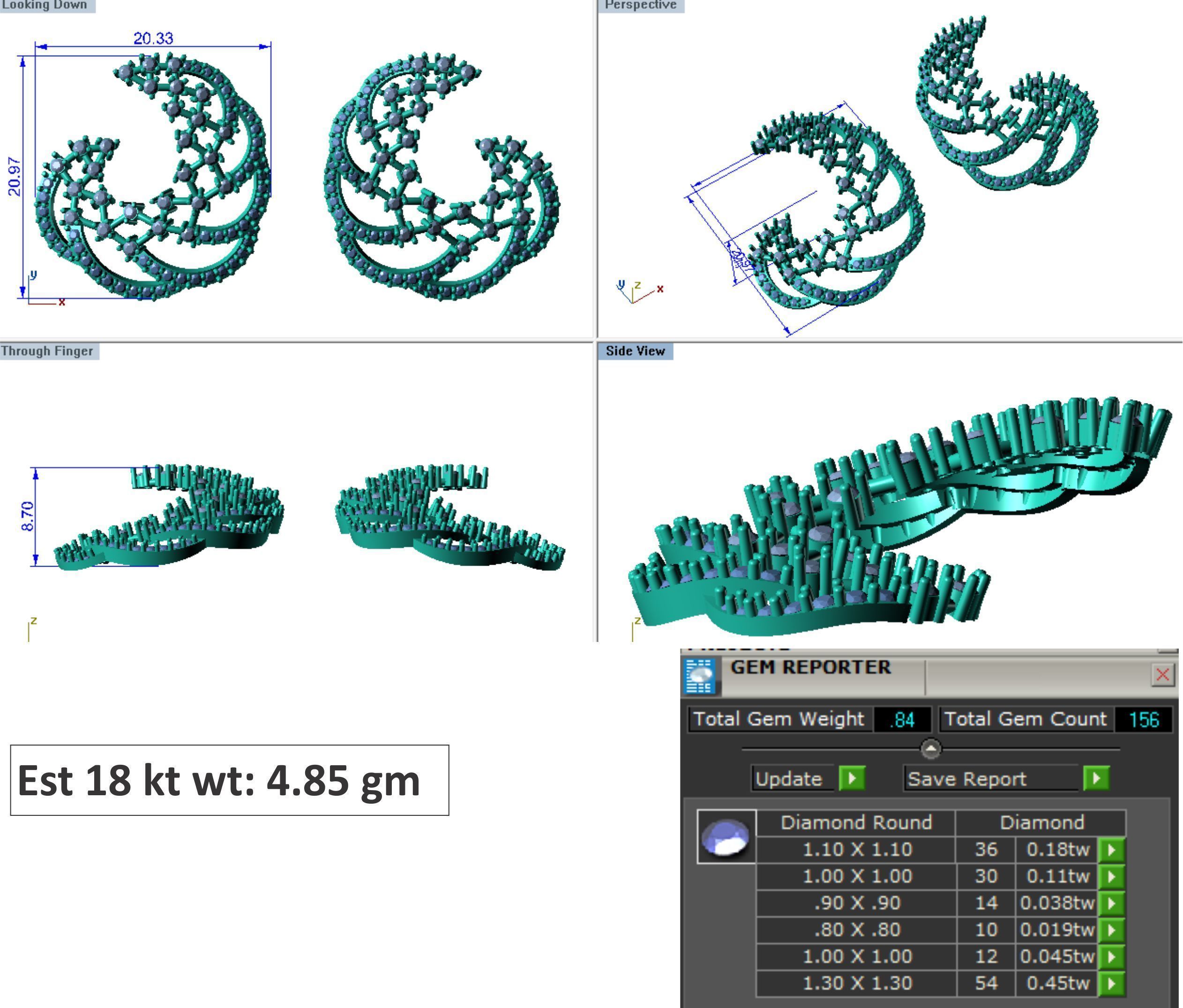Select the .80 X .80 size cell
Viewport: 1183px width, 1008px height.
[857, 930]
